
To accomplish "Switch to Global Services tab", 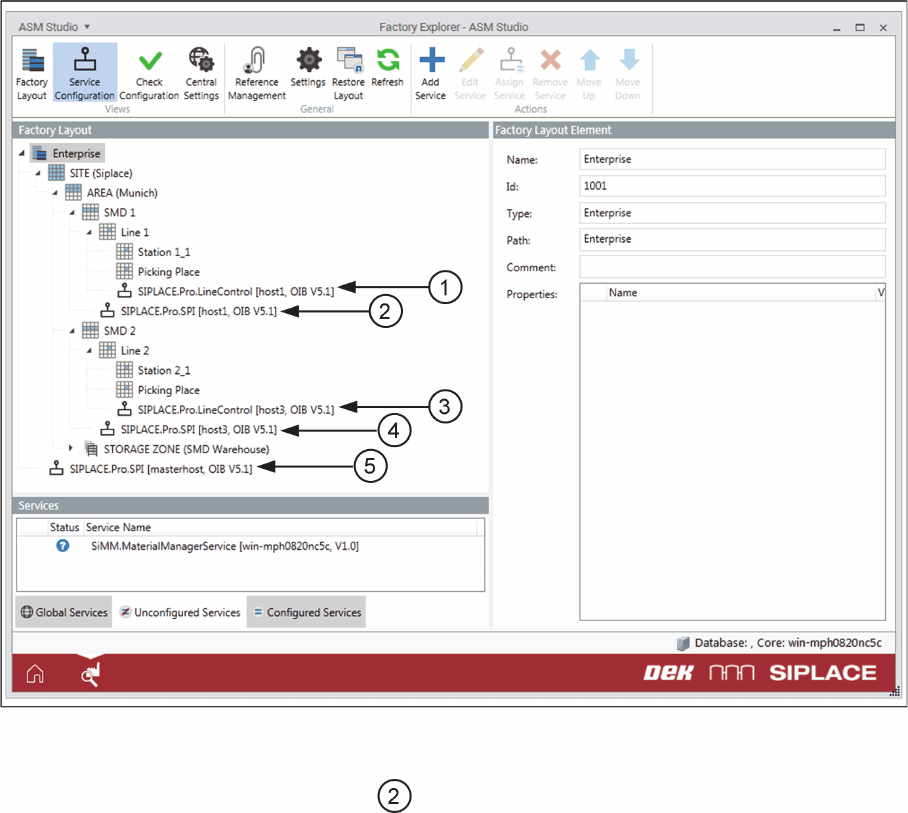I will tap(64, 612).
